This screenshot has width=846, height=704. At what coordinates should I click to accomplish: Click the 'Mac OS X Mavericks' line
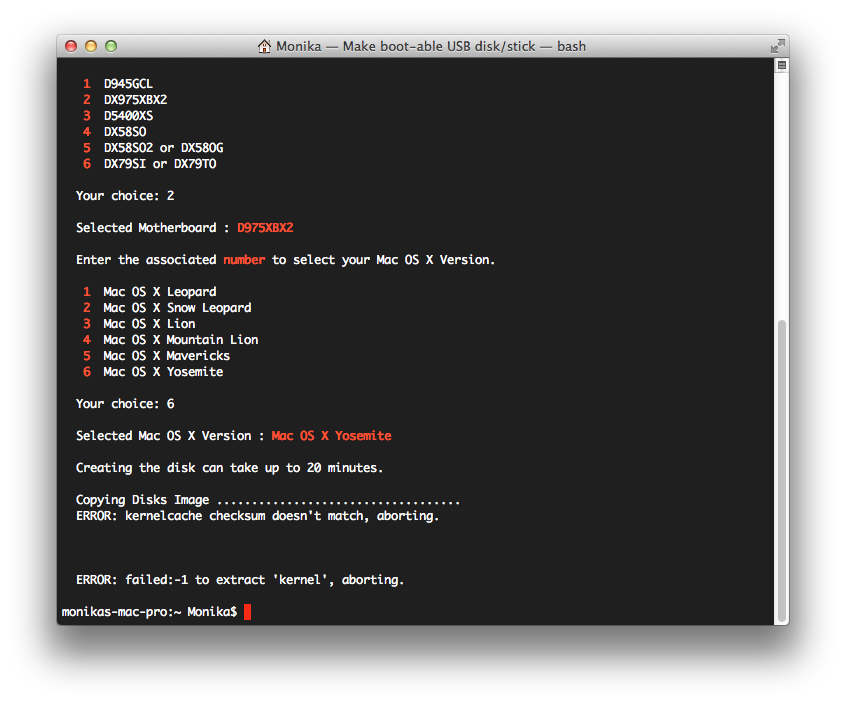point(167,356)
